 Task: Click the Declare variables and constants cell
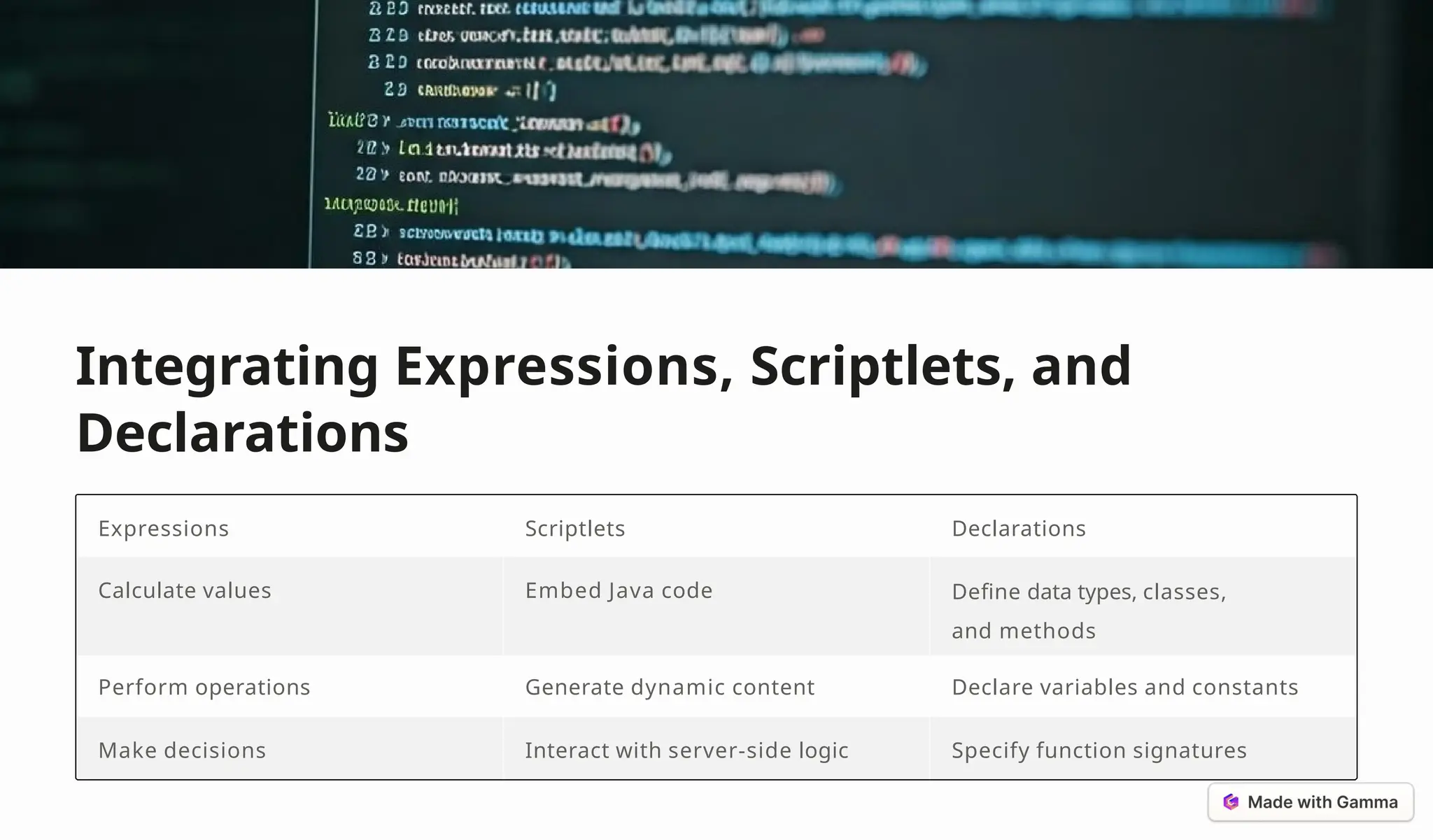[x=1143, y=687]
